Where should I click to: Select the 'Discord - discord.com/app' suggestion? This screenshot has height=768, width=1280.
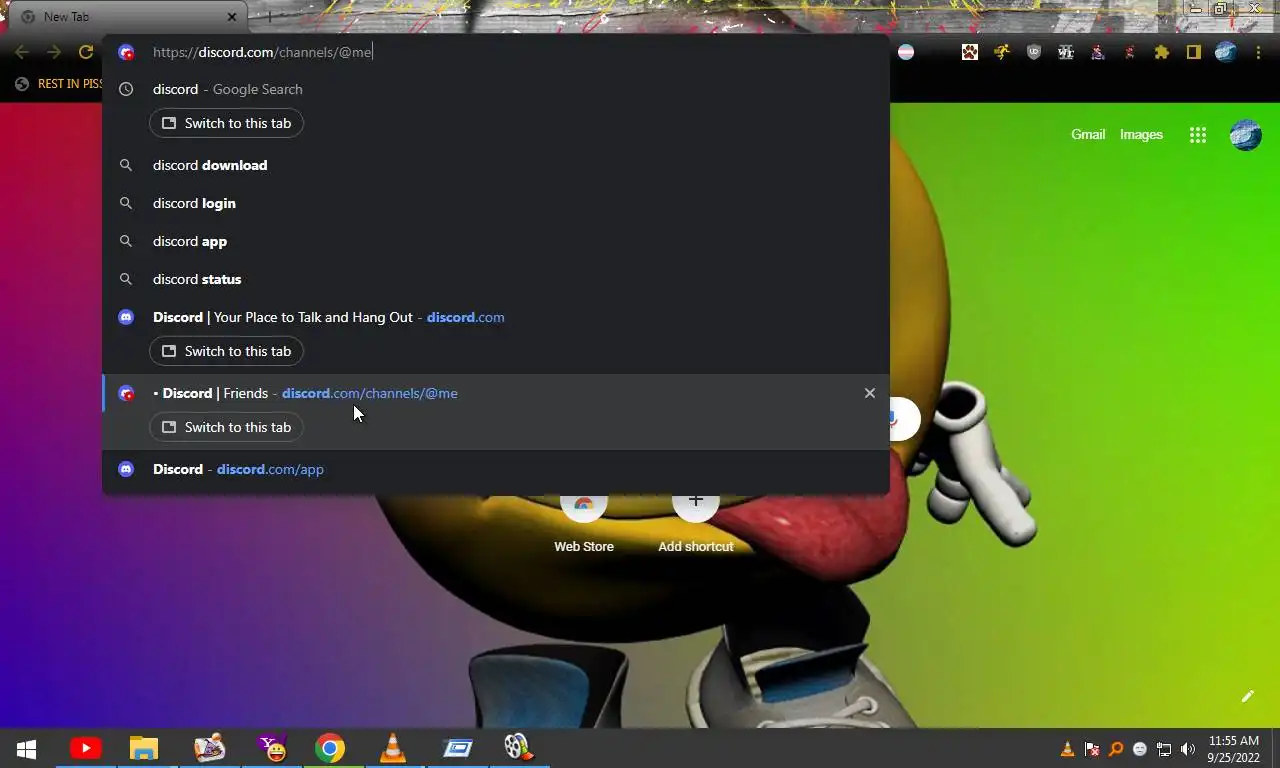[496, 469]
